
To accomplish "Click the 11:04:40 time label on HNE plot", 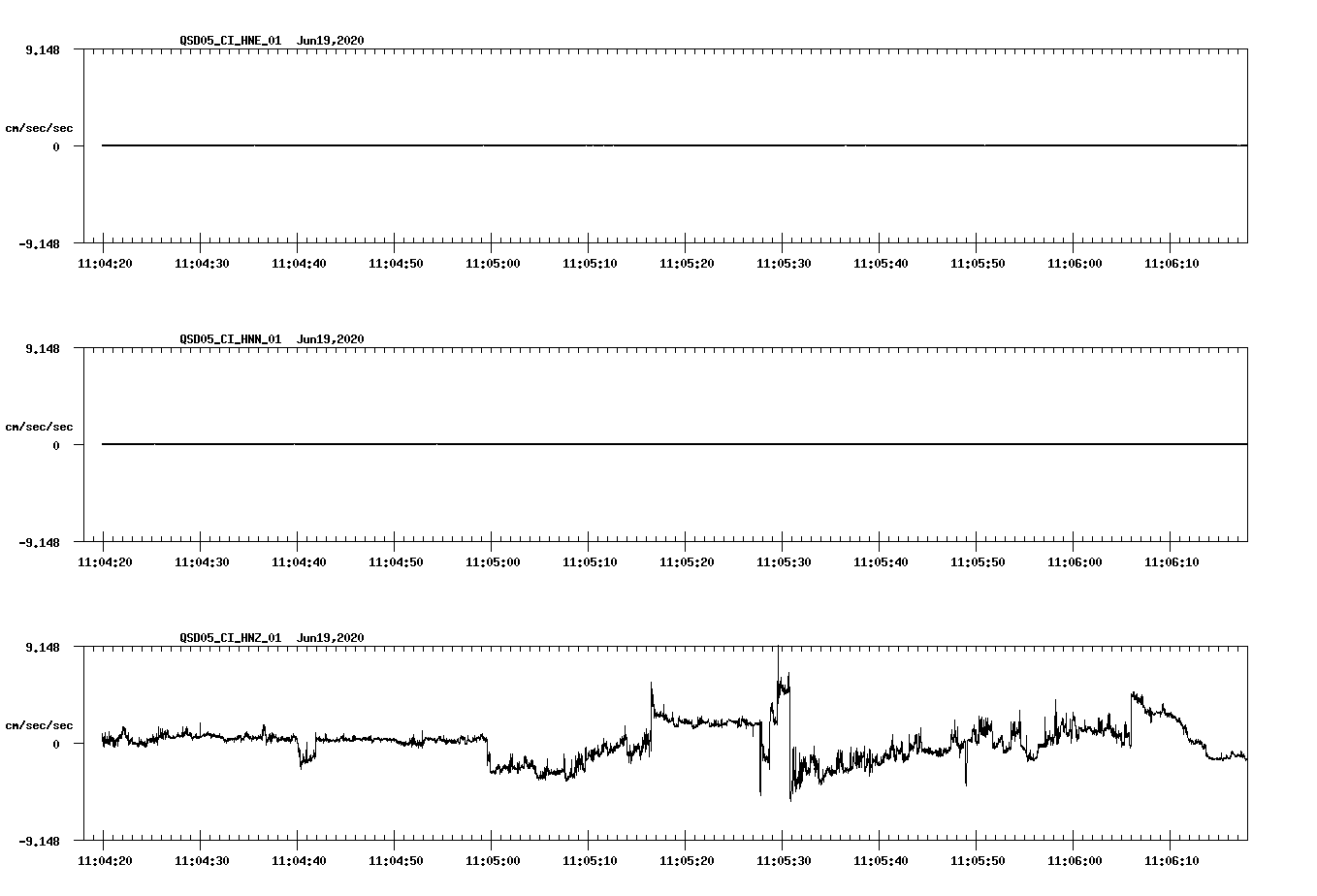I will tap(299, 263).
